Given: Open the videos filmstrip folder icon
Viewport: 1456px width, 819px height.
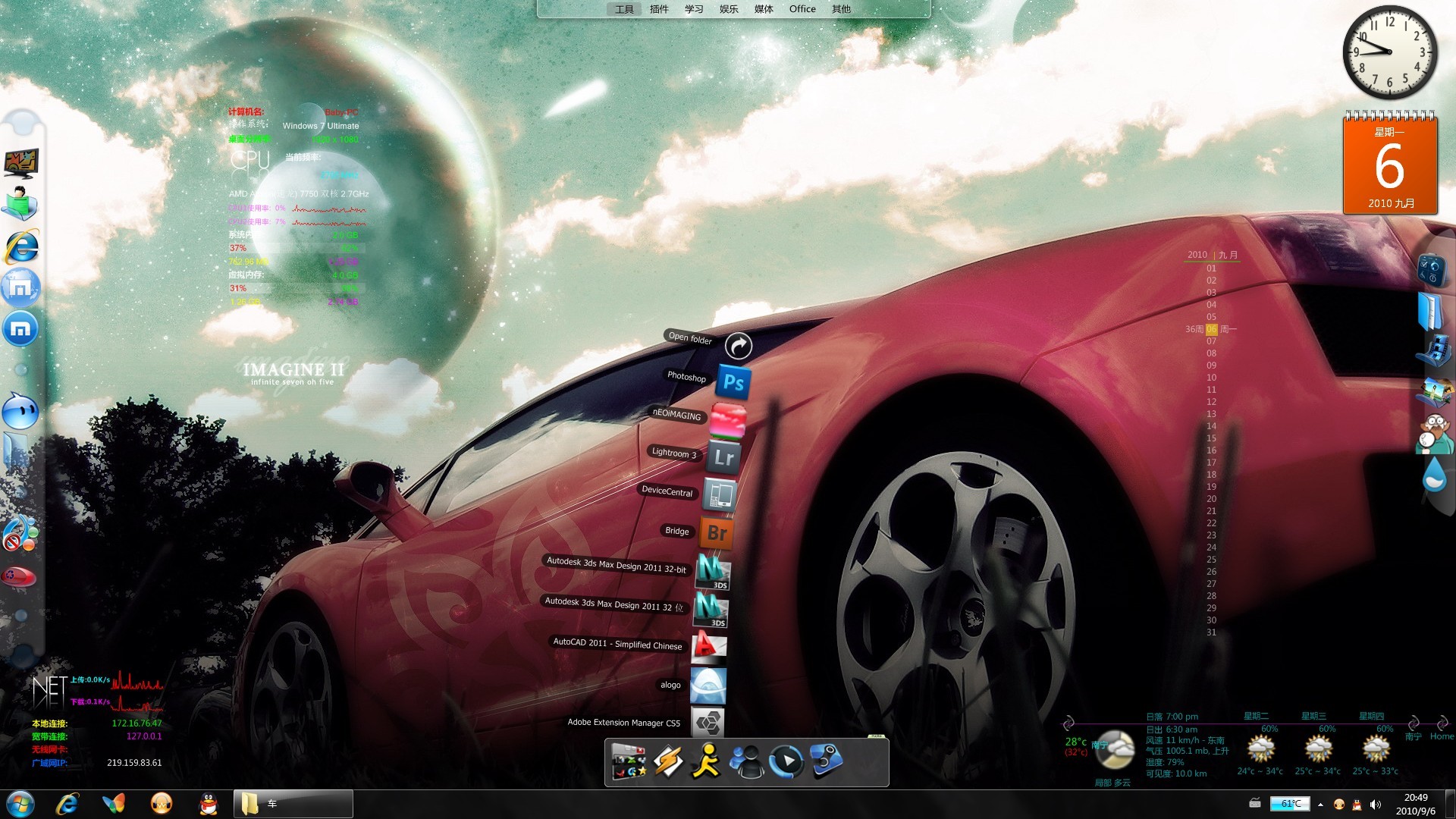Looking at the screenshot, I should point(1434,352).
